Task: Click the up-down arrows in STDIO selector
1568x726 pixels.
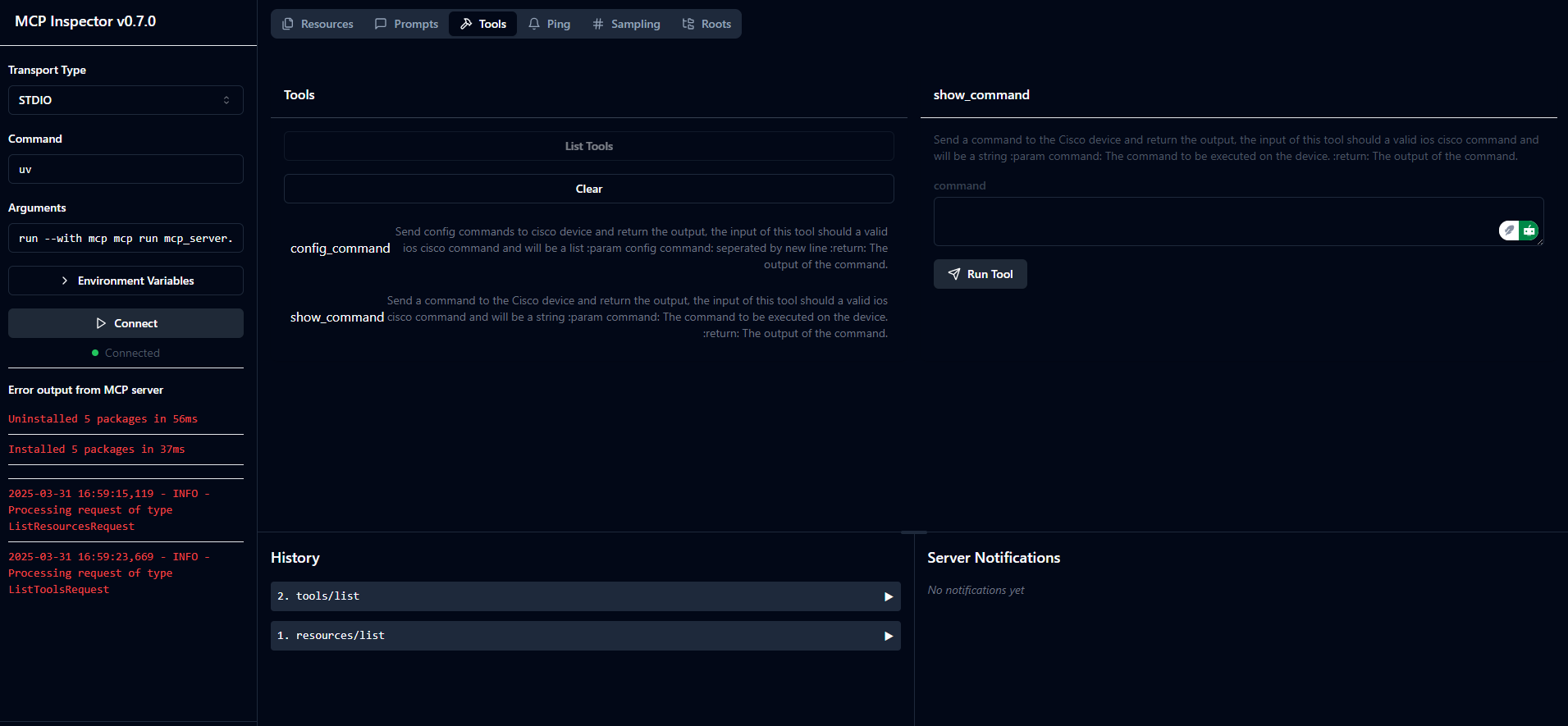Action: click(226, 100)
